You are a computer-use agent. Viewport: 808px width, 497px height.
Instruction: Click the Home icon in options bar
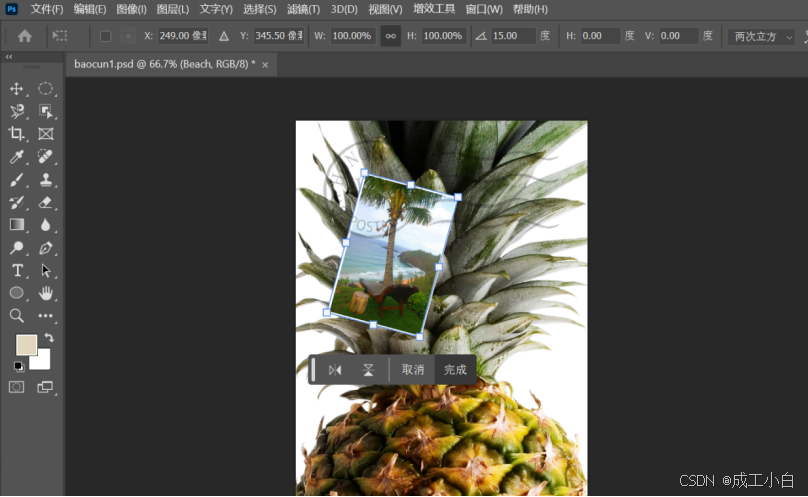[24, 36]
